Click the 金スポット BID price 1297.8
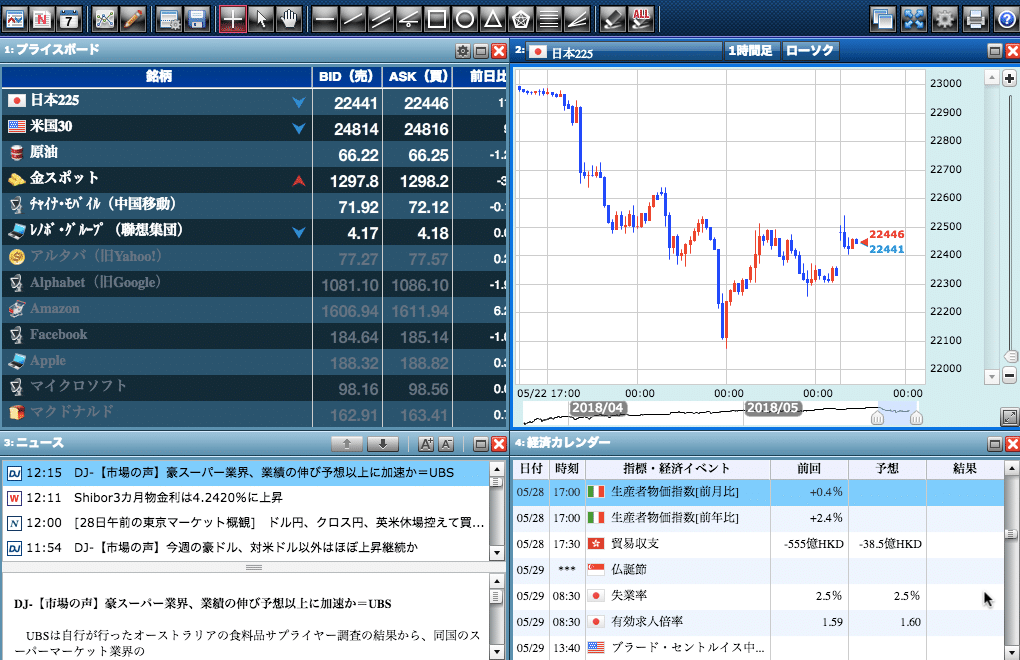 pos(354,181)
